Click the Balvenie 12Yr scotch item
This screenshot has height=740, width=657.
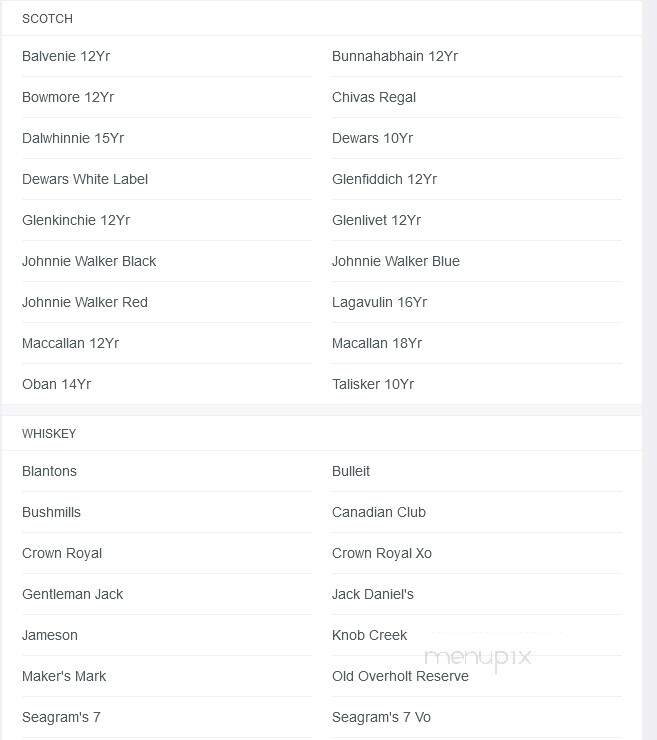(66, 56)
